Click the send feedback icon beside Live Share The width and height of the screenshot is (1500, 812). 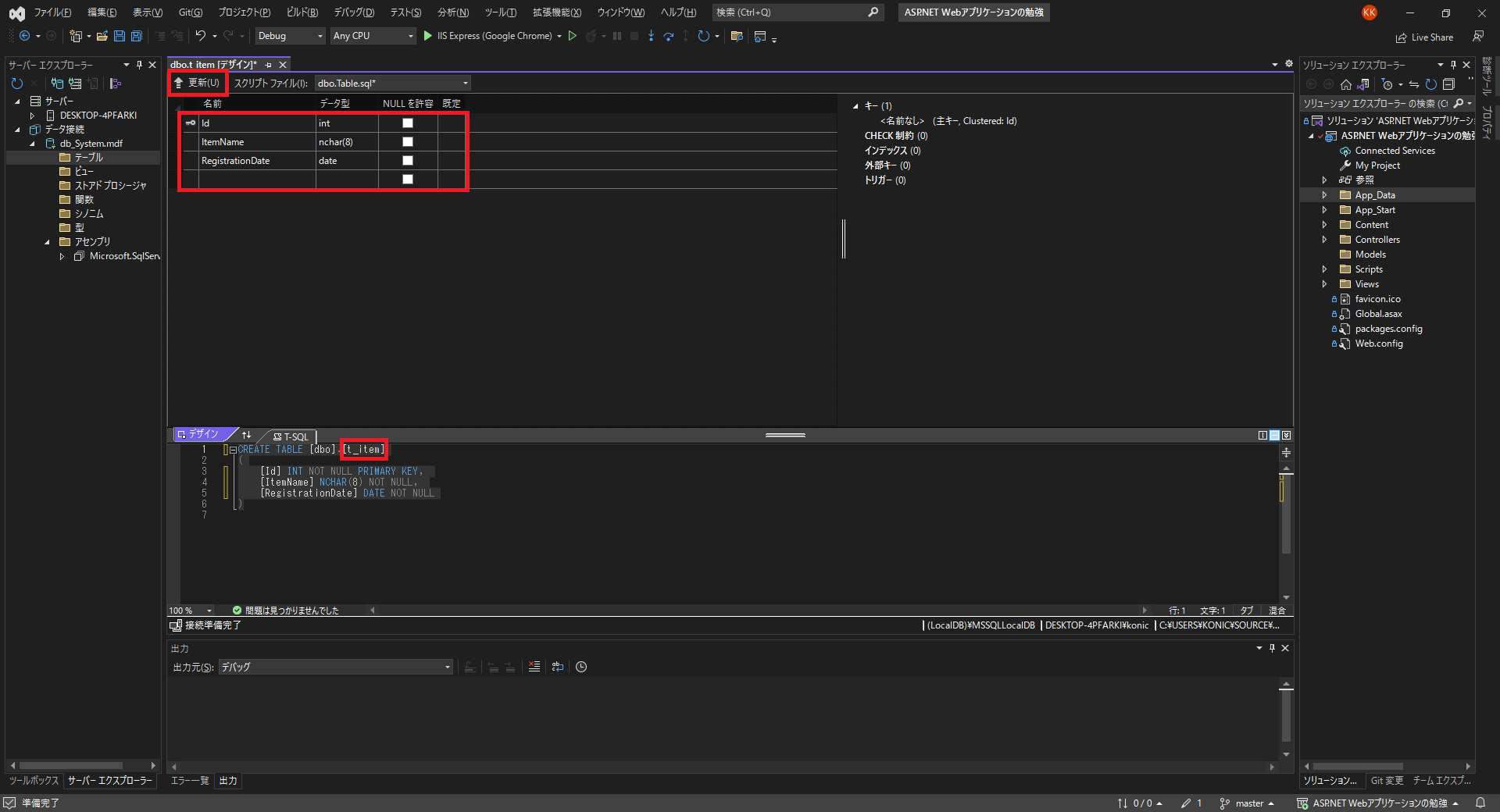click(1478, 37)
